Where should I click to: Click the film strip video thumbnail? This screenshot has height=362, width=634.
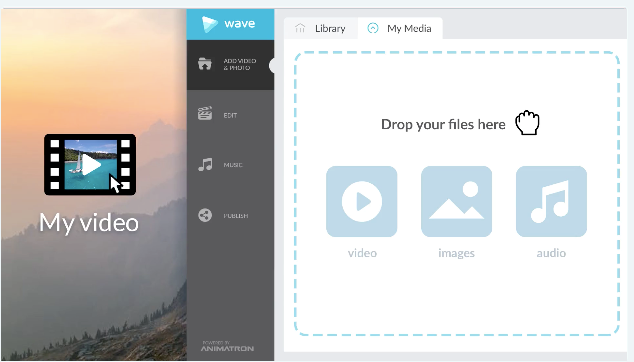click(90, 165)
